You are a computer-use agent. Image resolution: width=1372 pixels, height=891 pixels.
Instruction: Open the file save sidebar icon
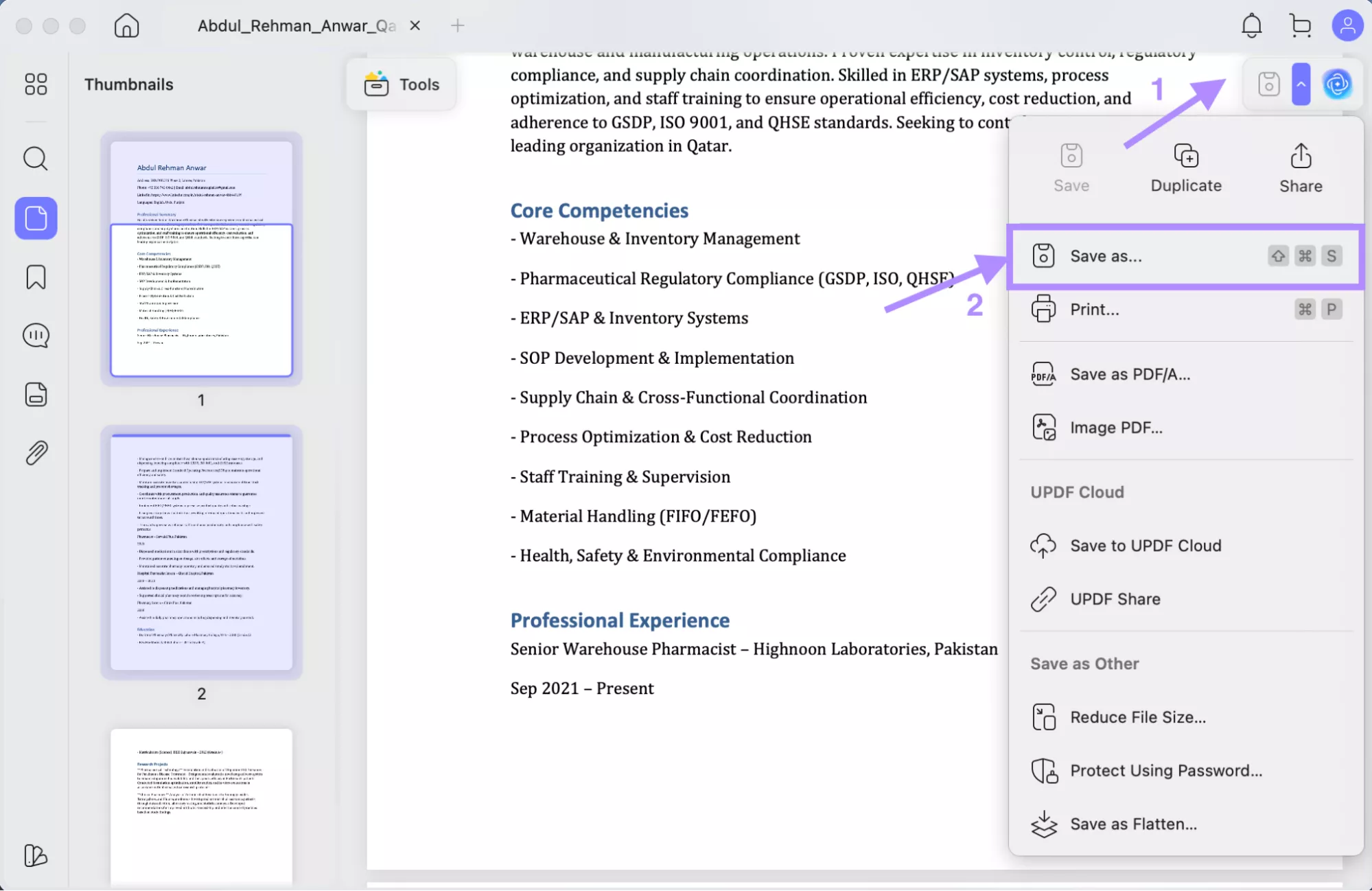[36, 395]
